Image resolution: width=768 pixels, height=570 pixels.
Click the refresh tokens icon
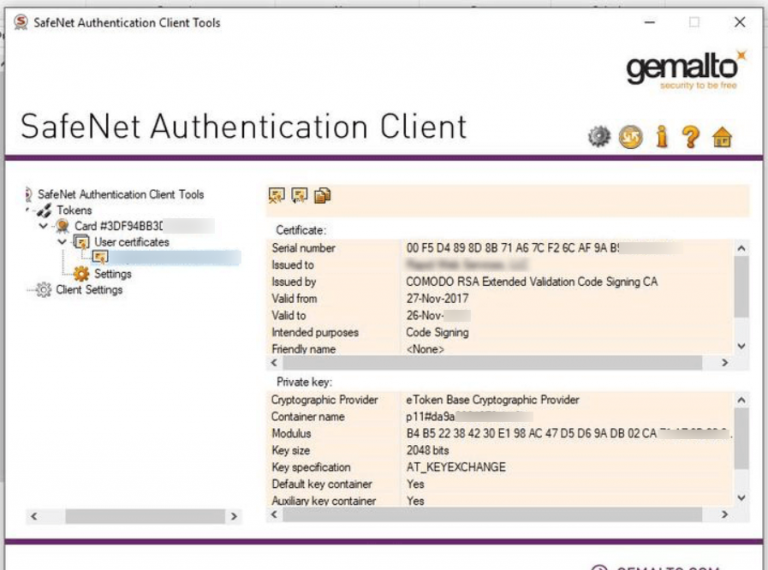(630, 137)
